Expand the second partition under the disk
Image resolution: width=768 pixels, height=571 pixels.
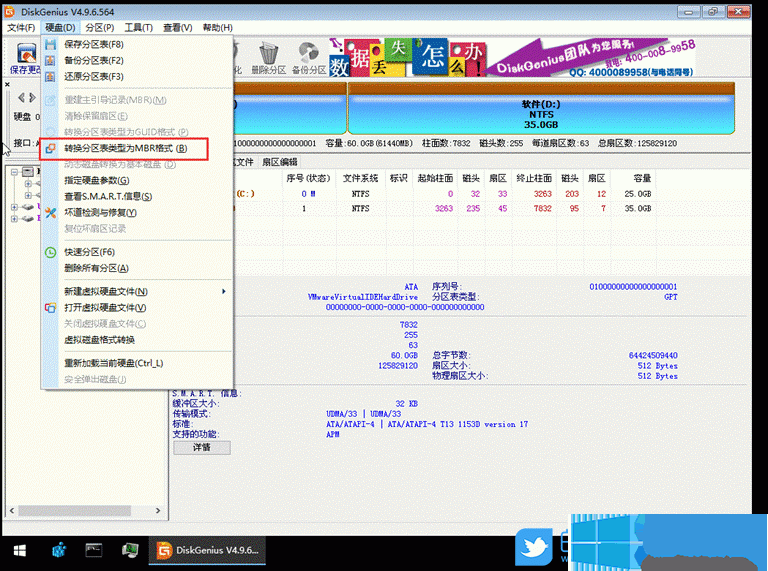(28, 195)
